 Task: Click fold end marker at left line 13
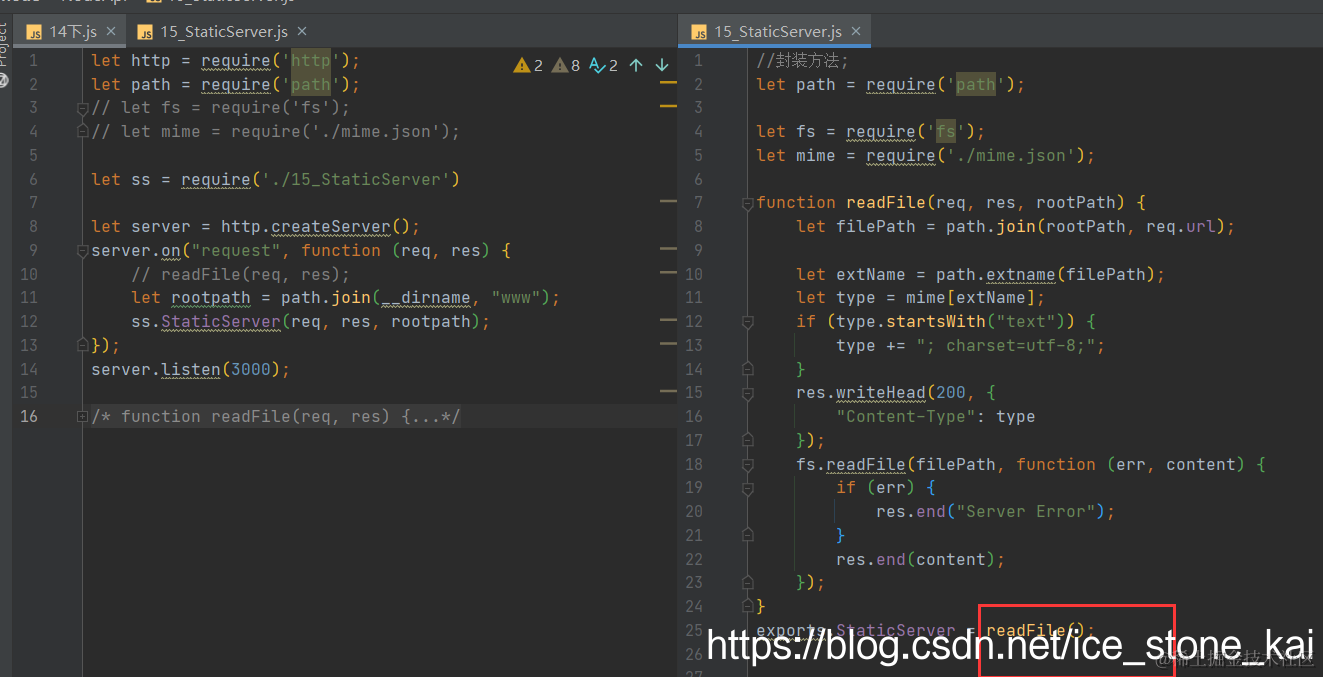pyautogui.click(x=83, y=345)
